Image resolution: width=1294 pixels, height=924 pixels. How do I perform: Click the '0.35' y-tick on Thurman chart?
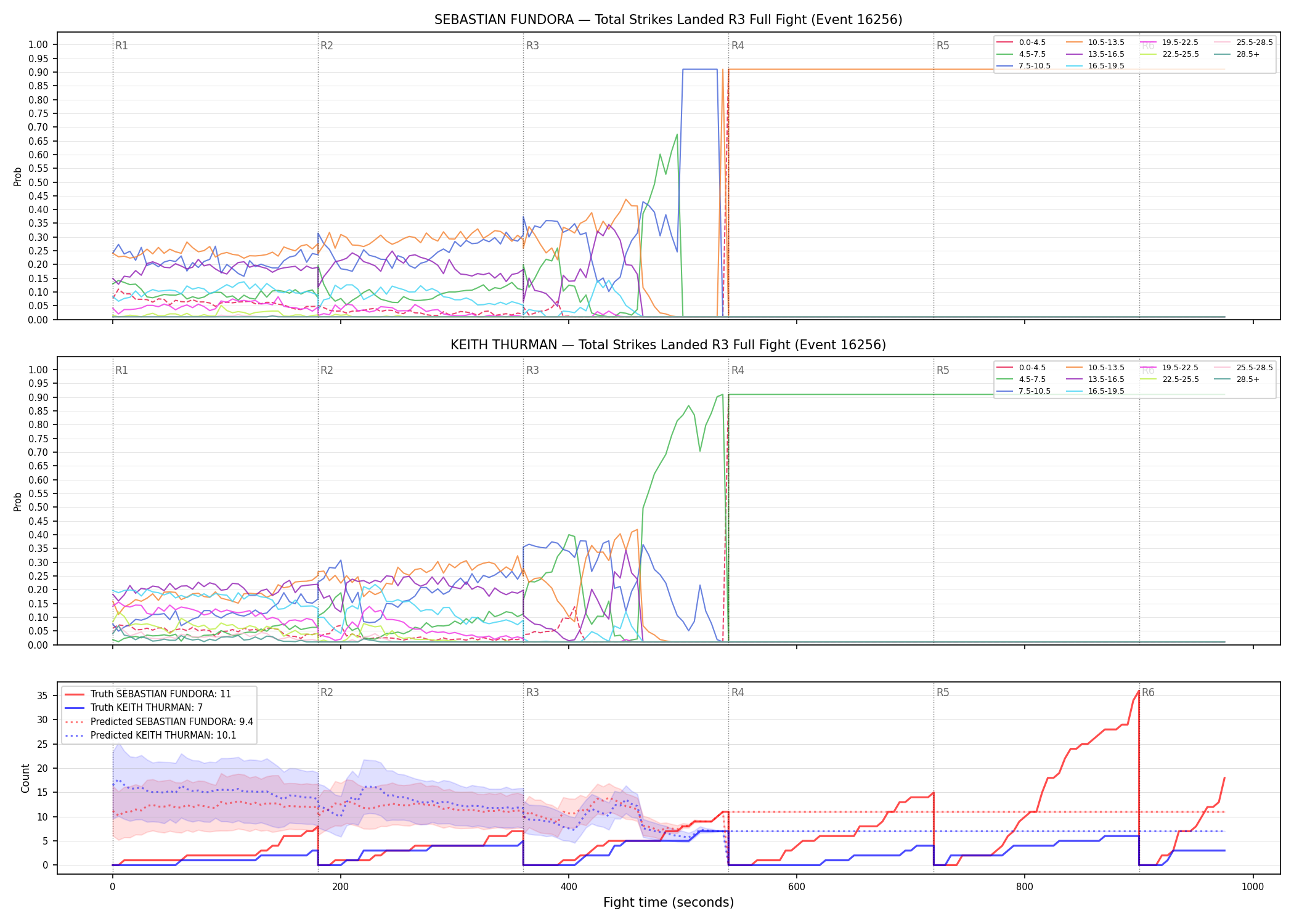point(38,548)
